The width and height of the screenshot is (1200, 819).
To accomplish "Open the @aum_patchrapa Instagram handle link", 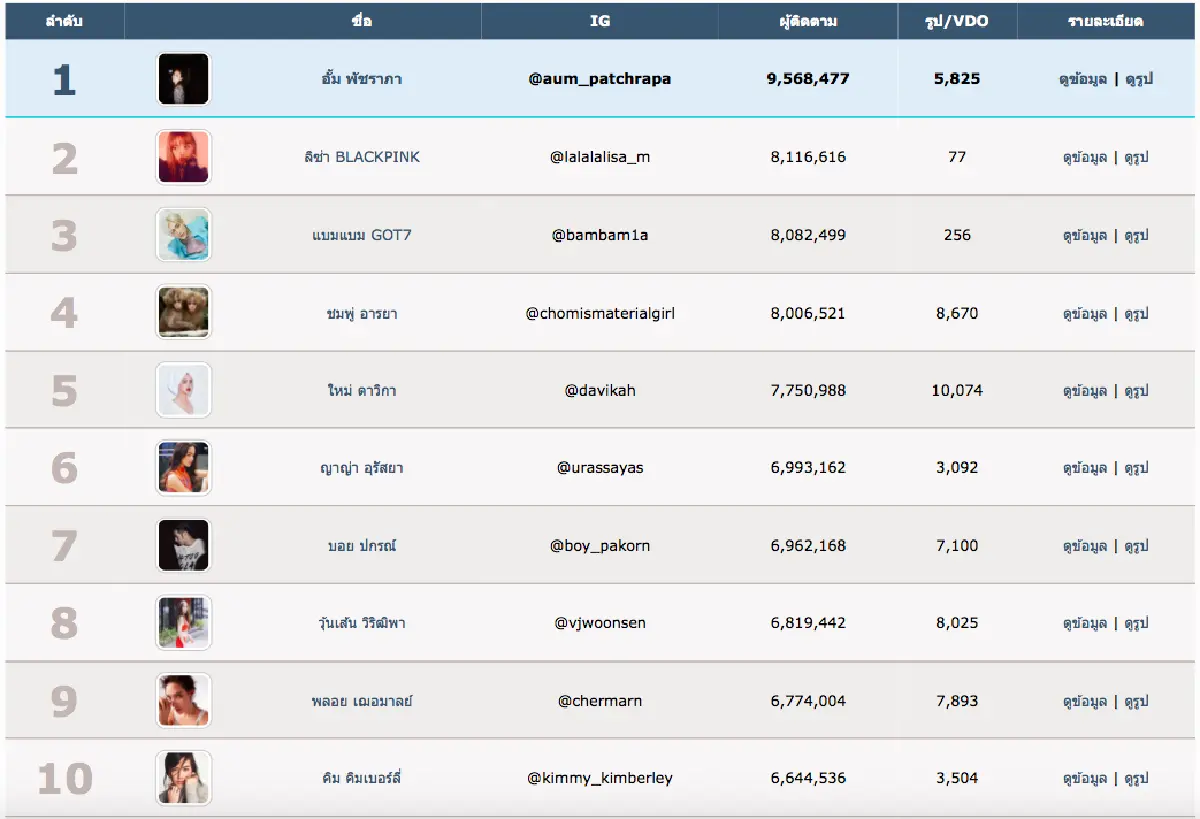I will click(599, 79).
